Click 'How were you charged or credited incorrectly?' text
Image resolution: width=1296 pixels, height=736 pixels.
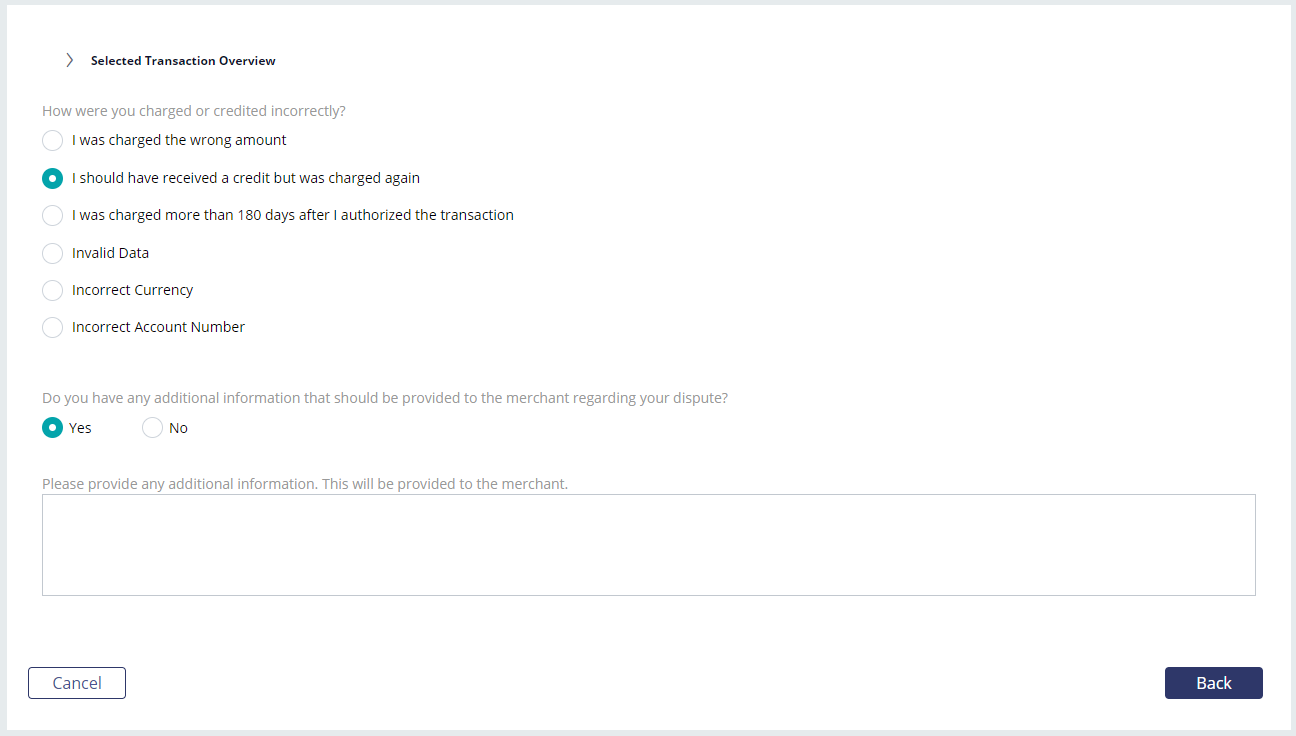pyautogui.click(x=194, y=111)
